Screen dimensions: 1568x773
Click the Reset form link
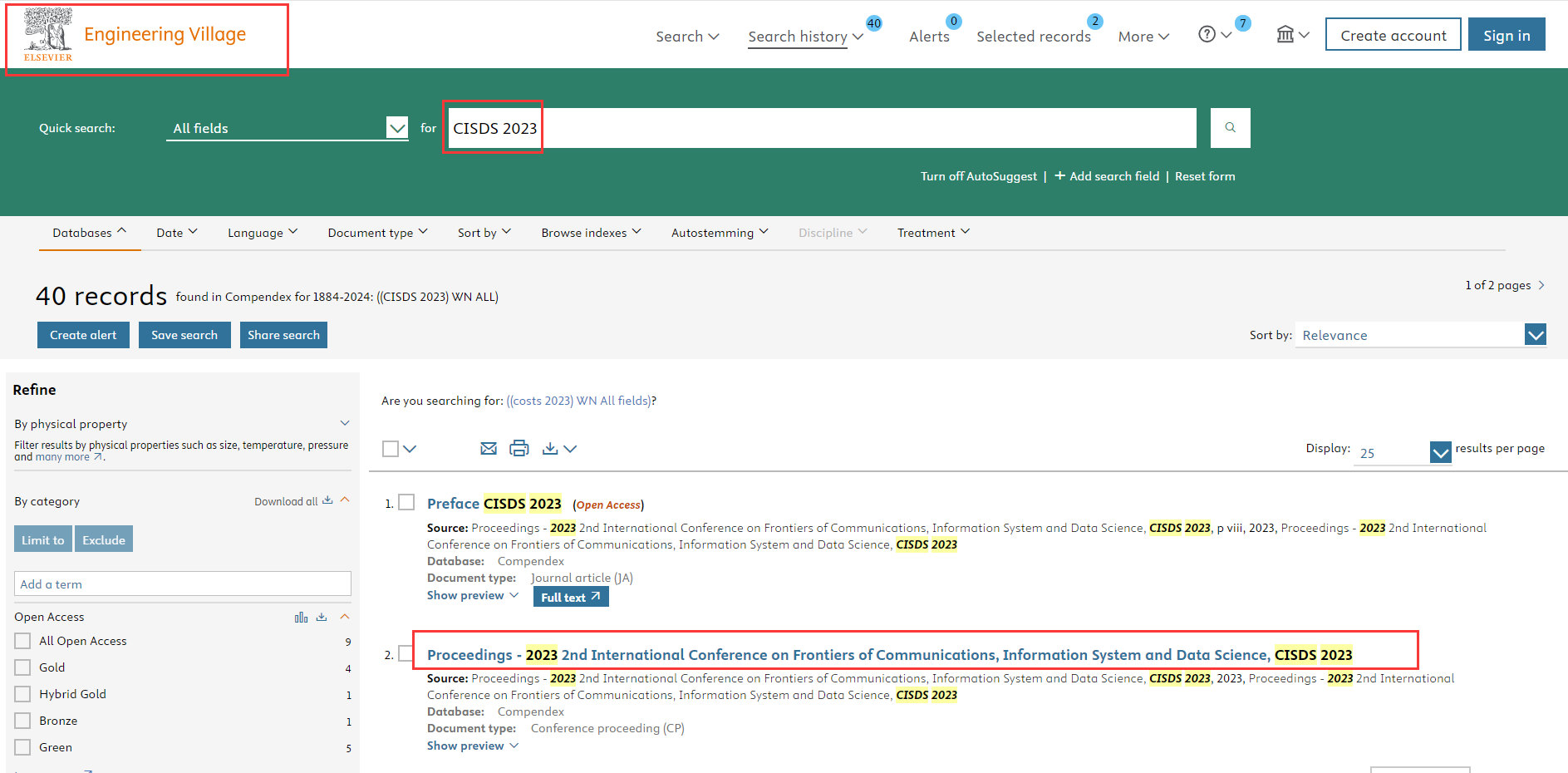1205,176
